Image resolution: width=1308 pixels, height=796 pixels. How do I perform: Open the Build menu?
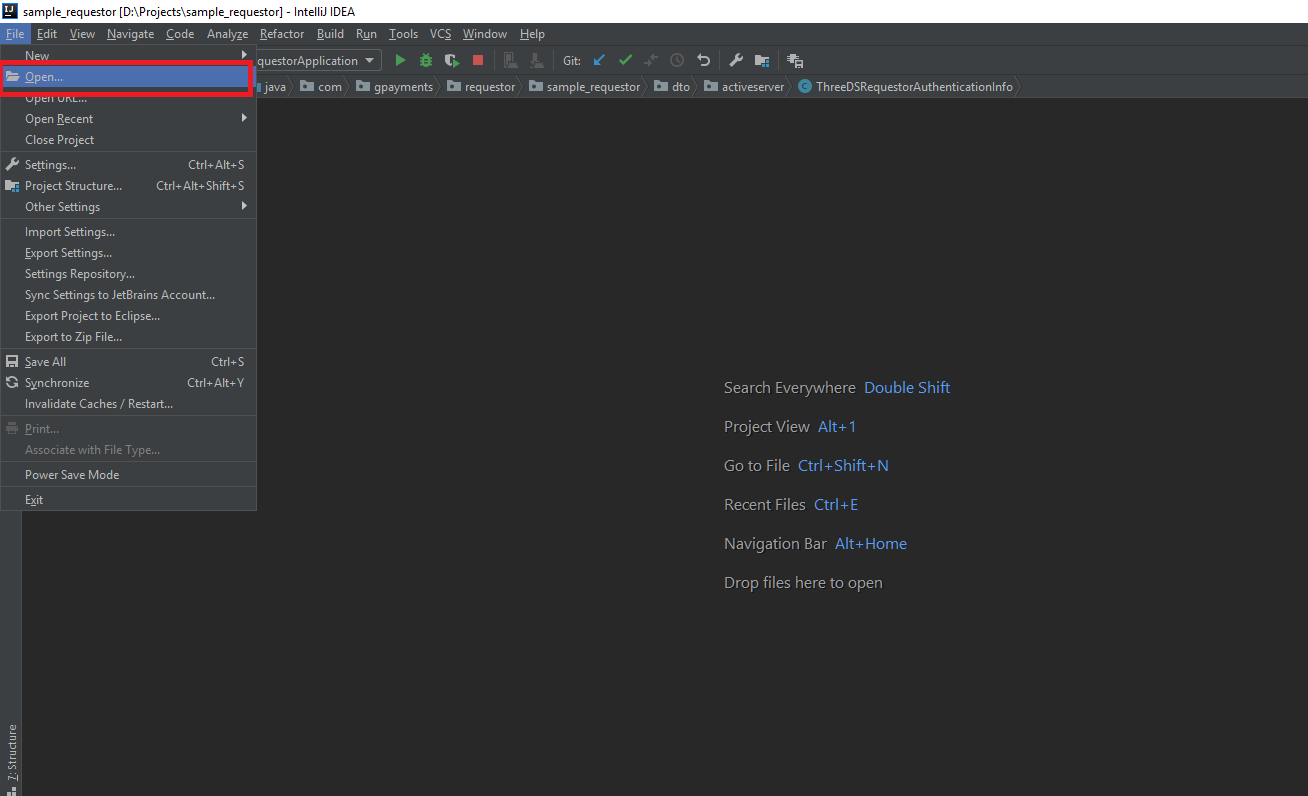point(330,34)
